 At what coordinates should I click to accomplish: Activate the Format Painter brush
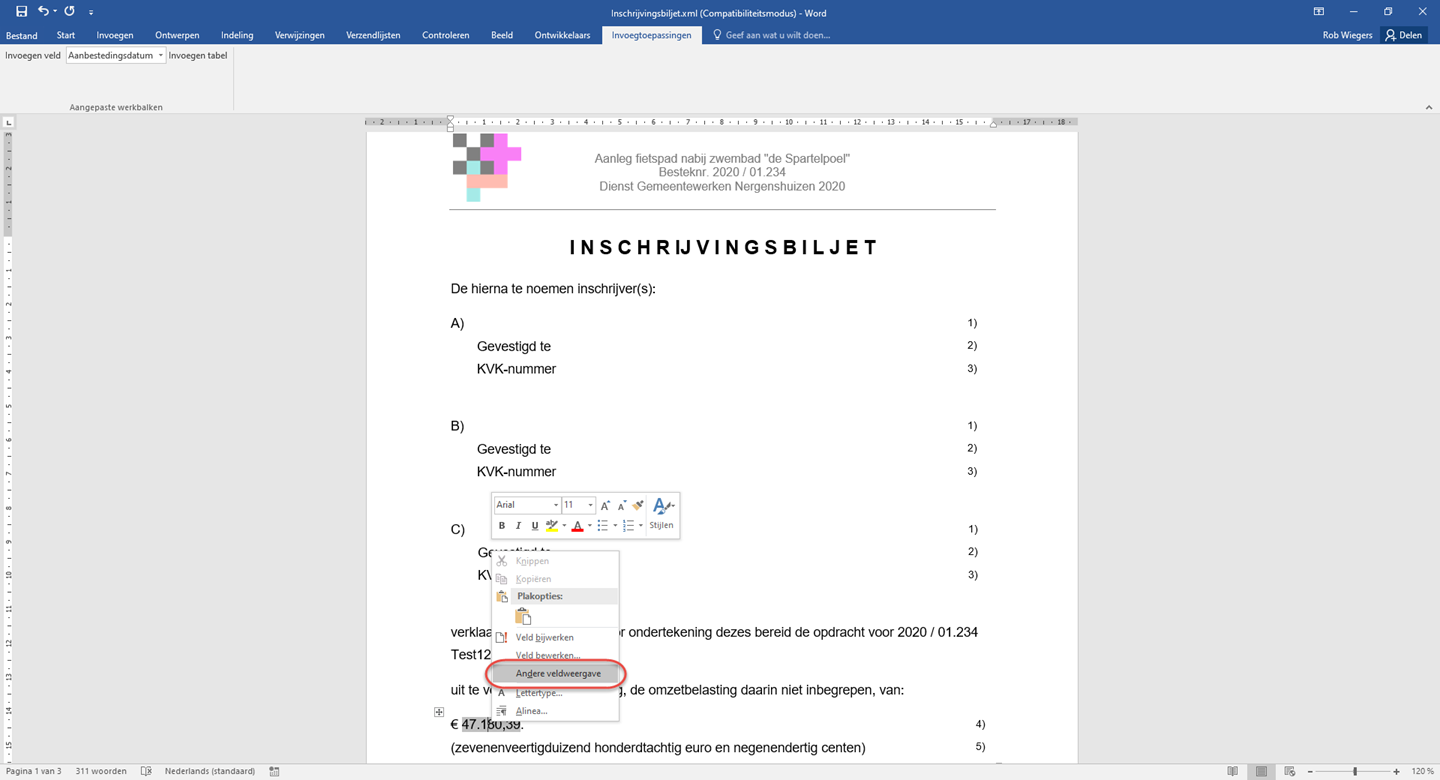click(x=638, y=506)
